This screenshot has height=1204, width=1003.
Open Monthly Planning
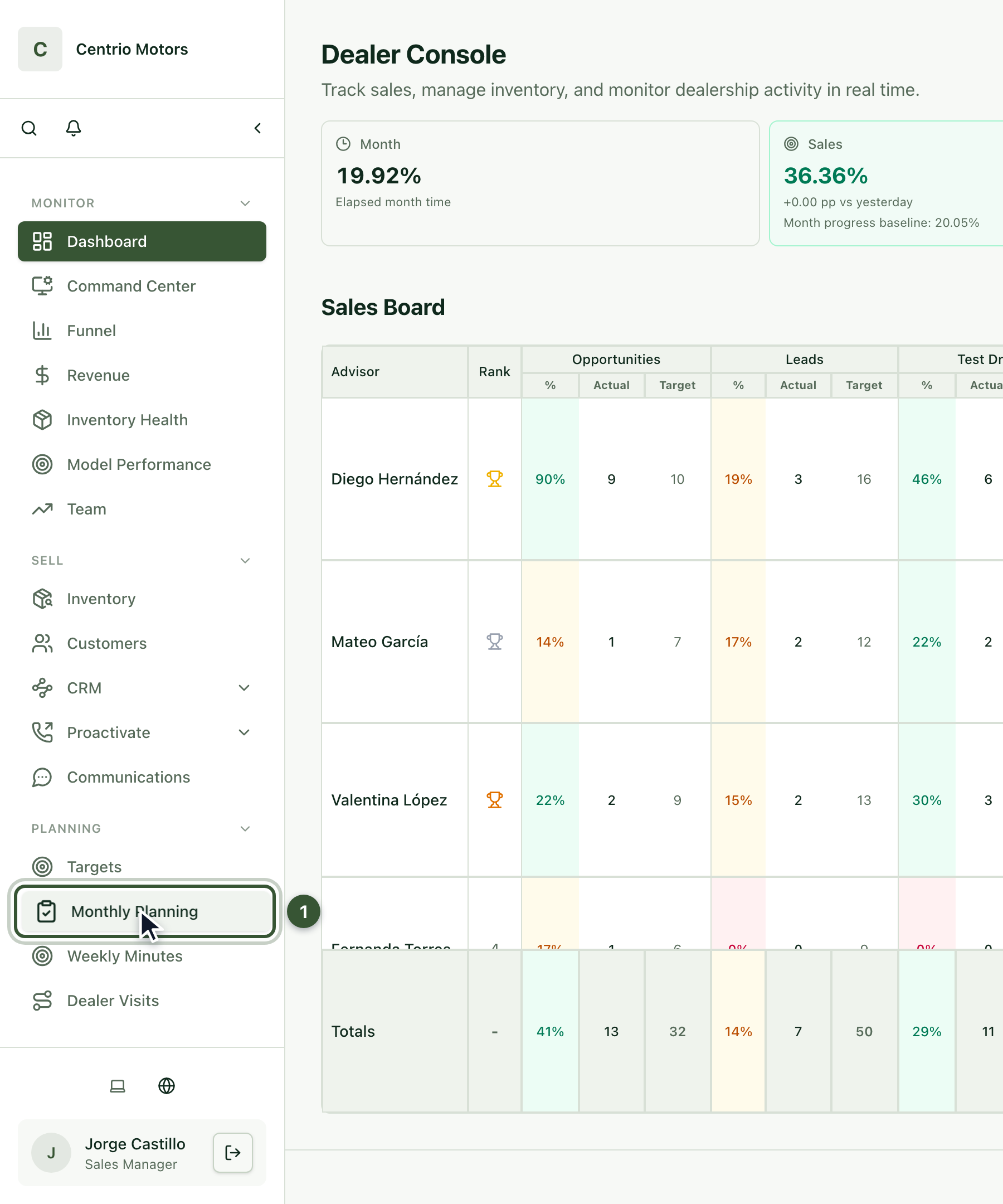(144, 911)
